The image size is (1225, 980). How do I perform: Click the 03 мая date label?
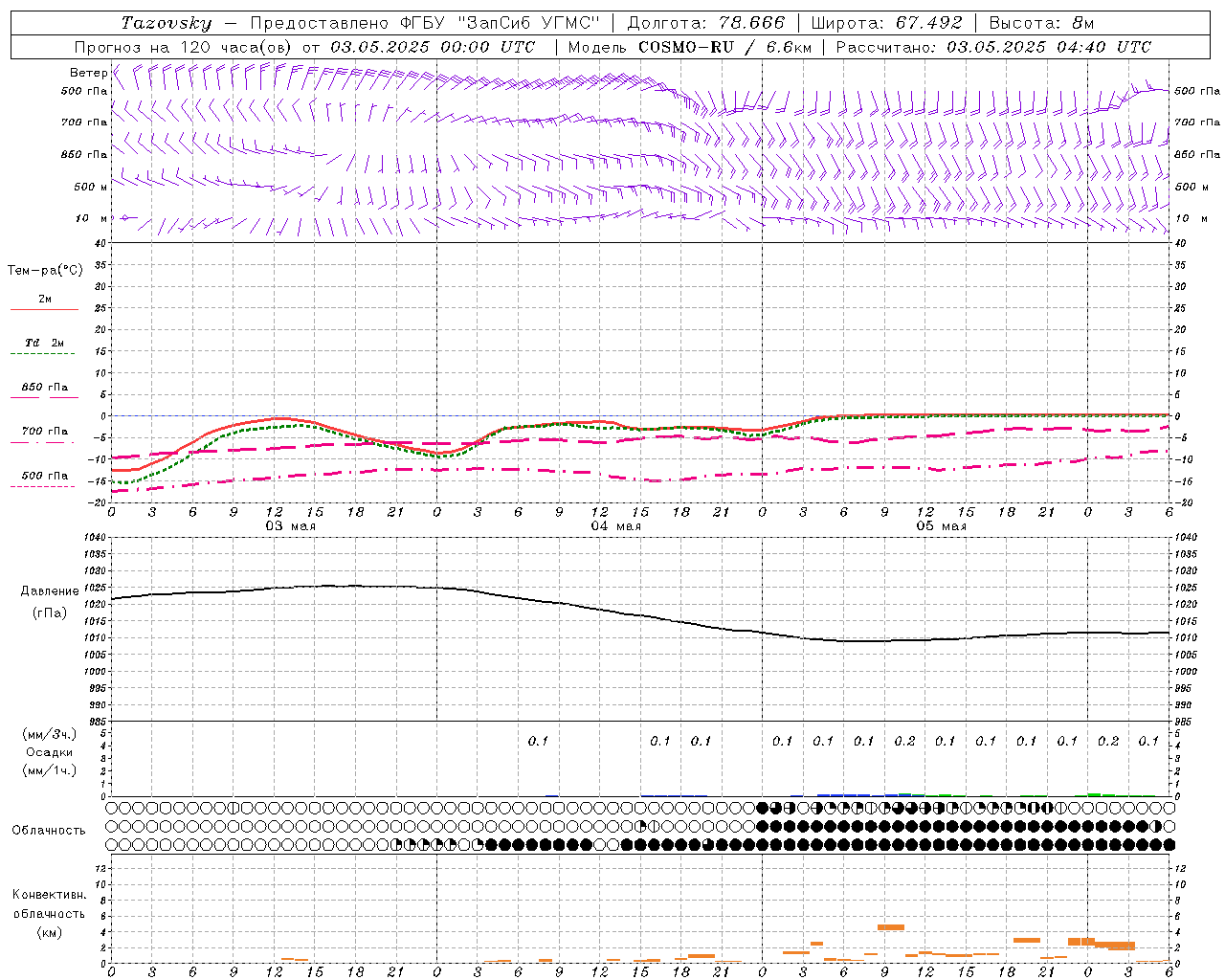pos(290,526)
